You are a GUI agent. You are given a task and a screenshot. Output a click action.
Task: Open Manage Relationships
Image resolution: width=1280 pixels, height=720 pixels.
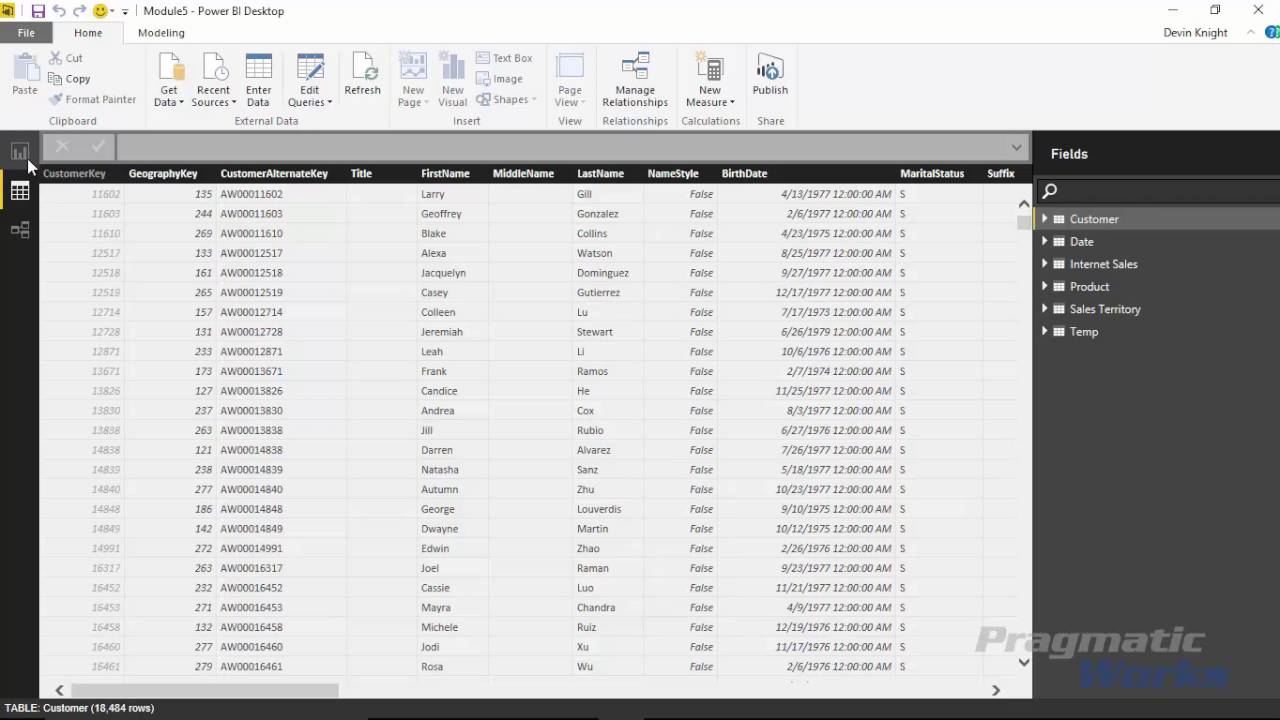(x=635, y=80)
